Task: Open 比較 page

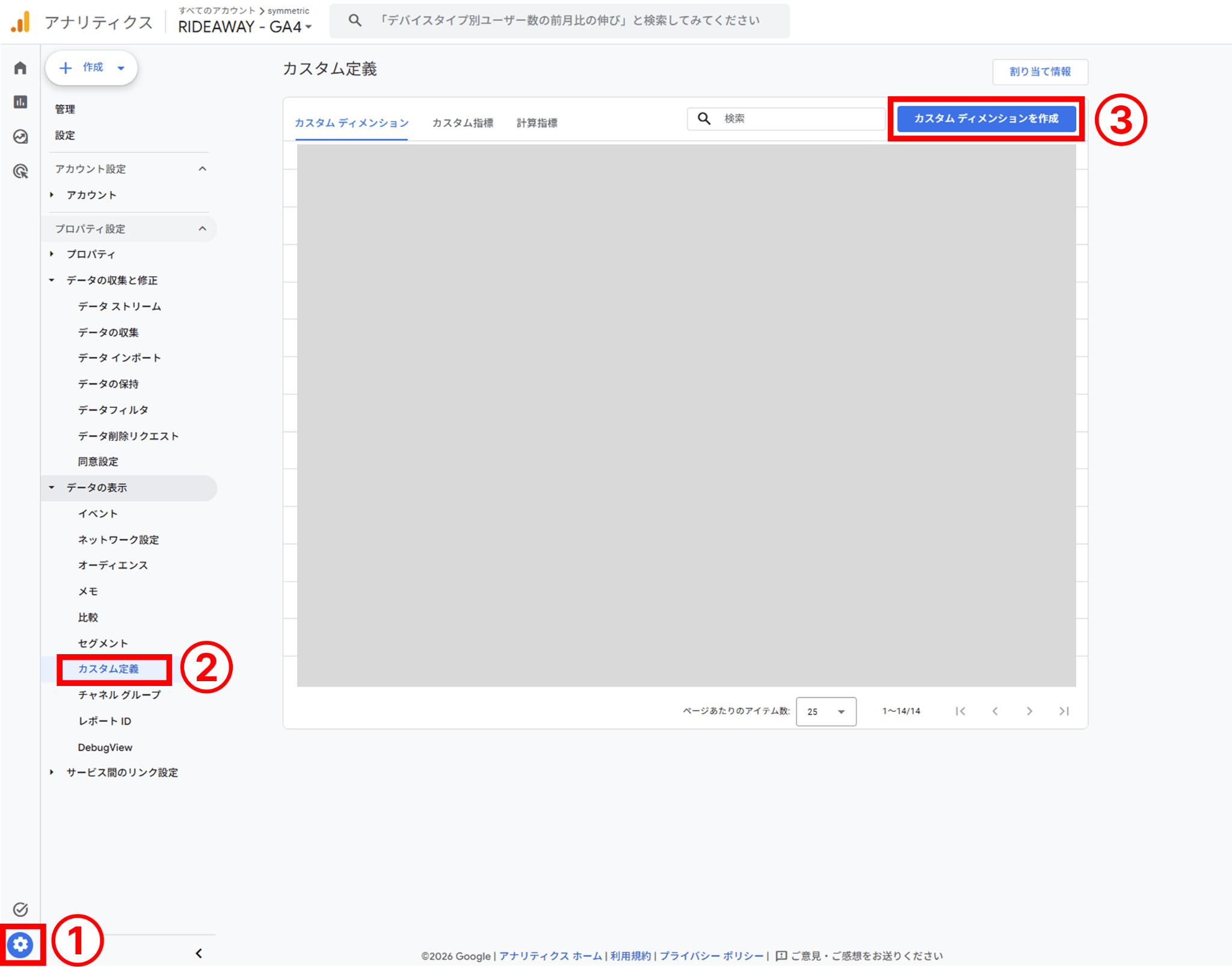Action: [88, 617]
